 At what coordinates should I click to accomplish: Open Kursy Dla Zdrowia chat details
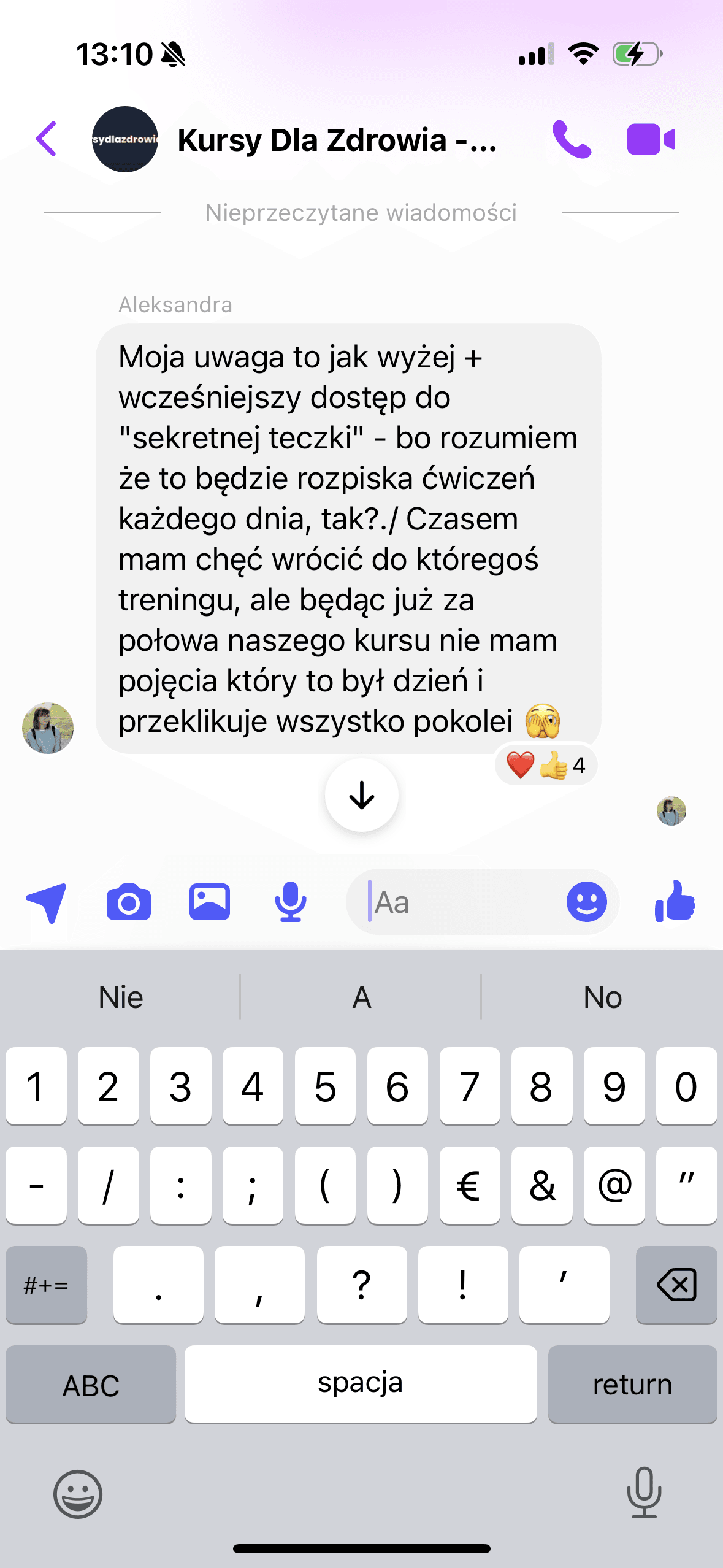tap(337, 140)
